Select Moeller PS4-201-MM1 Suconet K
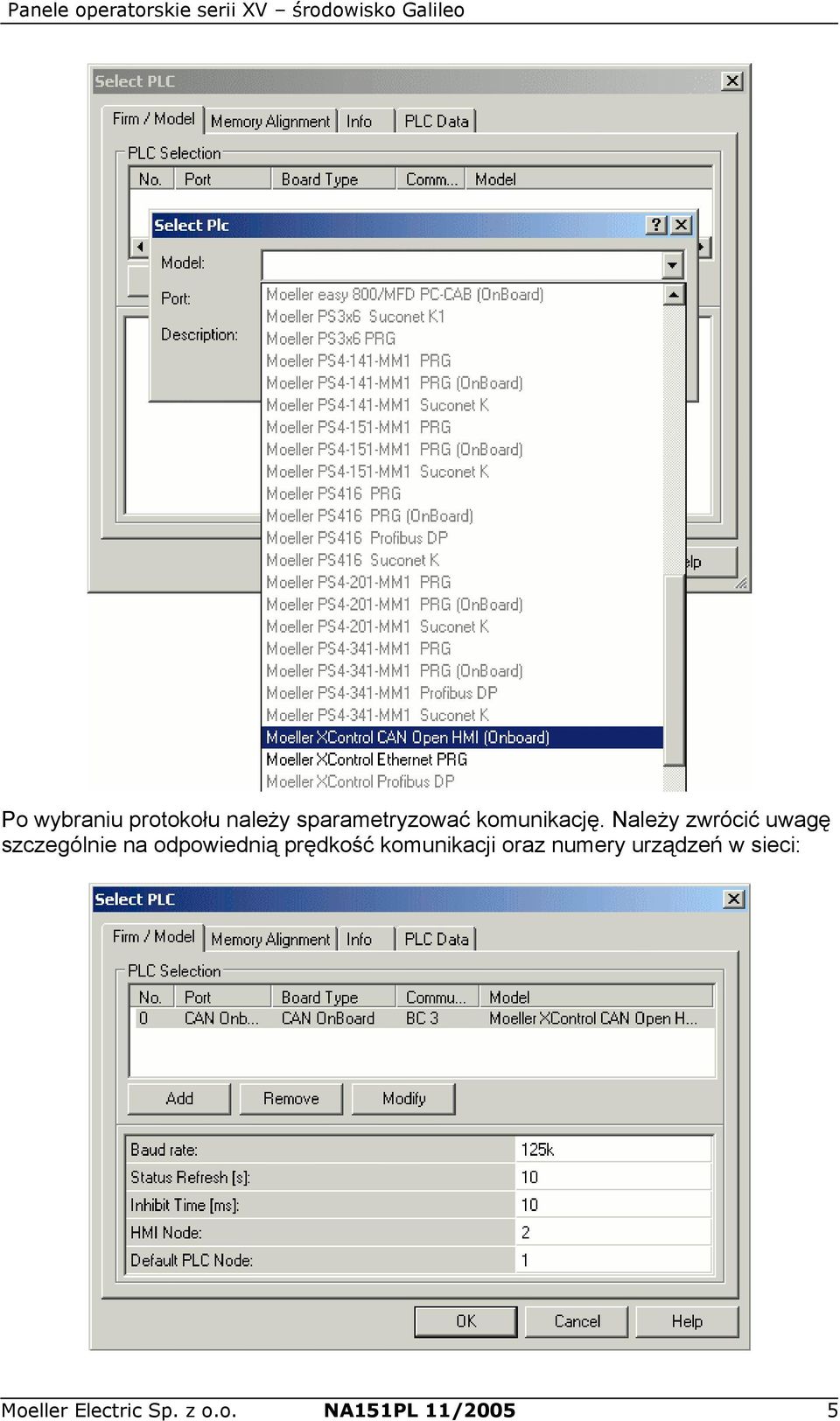 463,626
